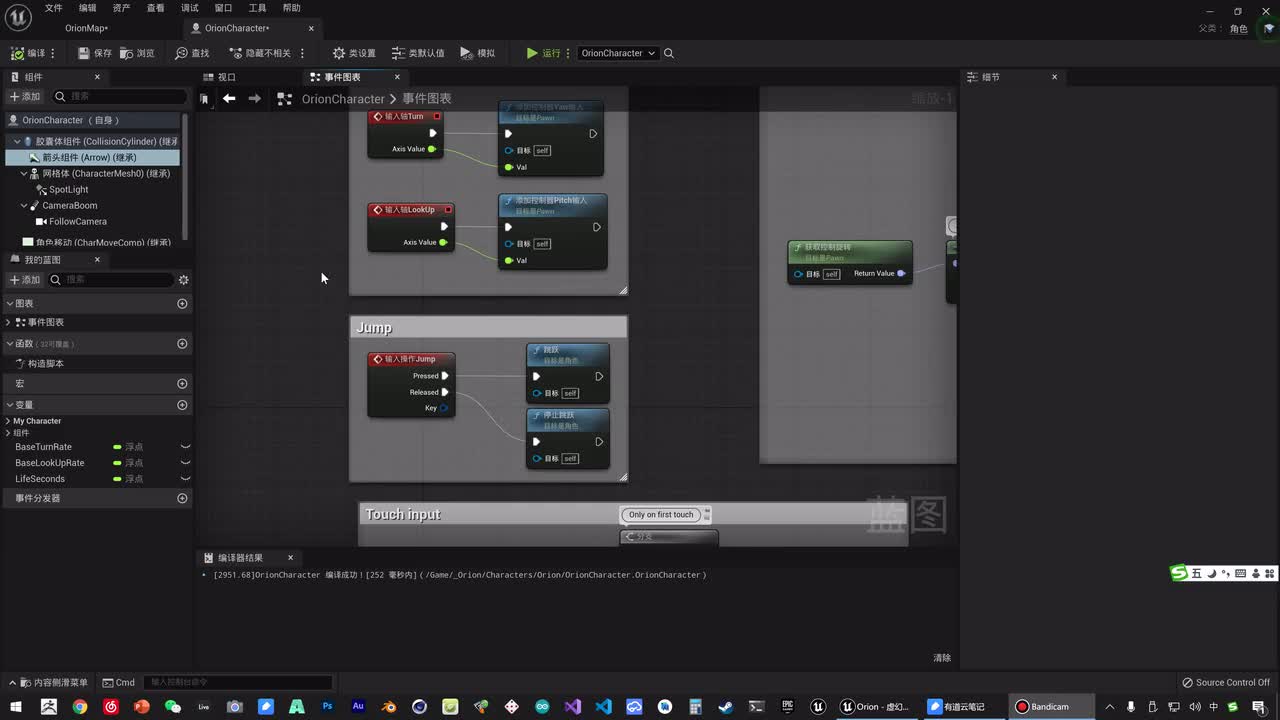Open the 工具 (Tools) menu
This screenshot has width=1280, height=720.
257,8
